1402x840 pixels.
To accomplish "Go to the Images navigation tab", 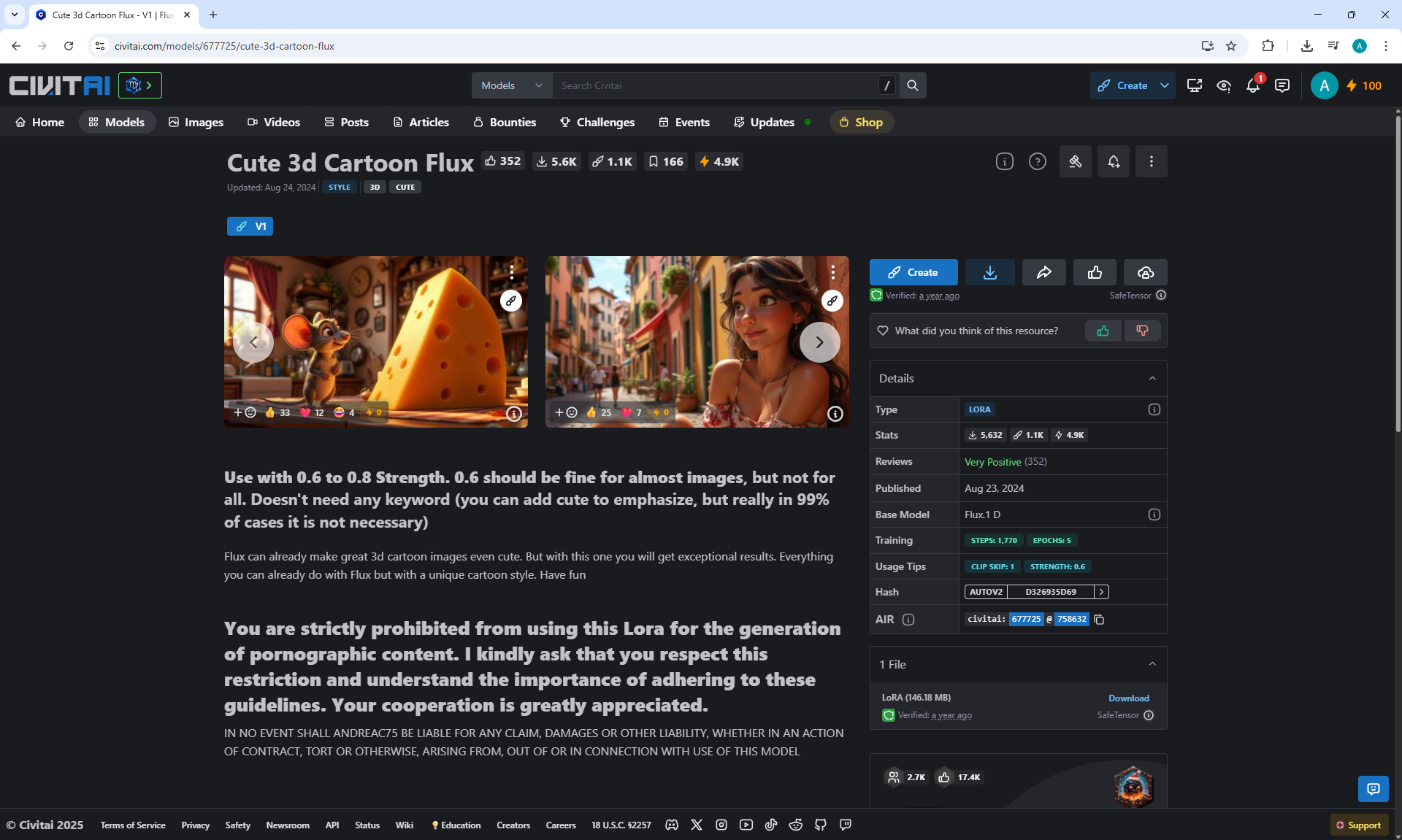I will pyautogui.click(x=196, y=122).
